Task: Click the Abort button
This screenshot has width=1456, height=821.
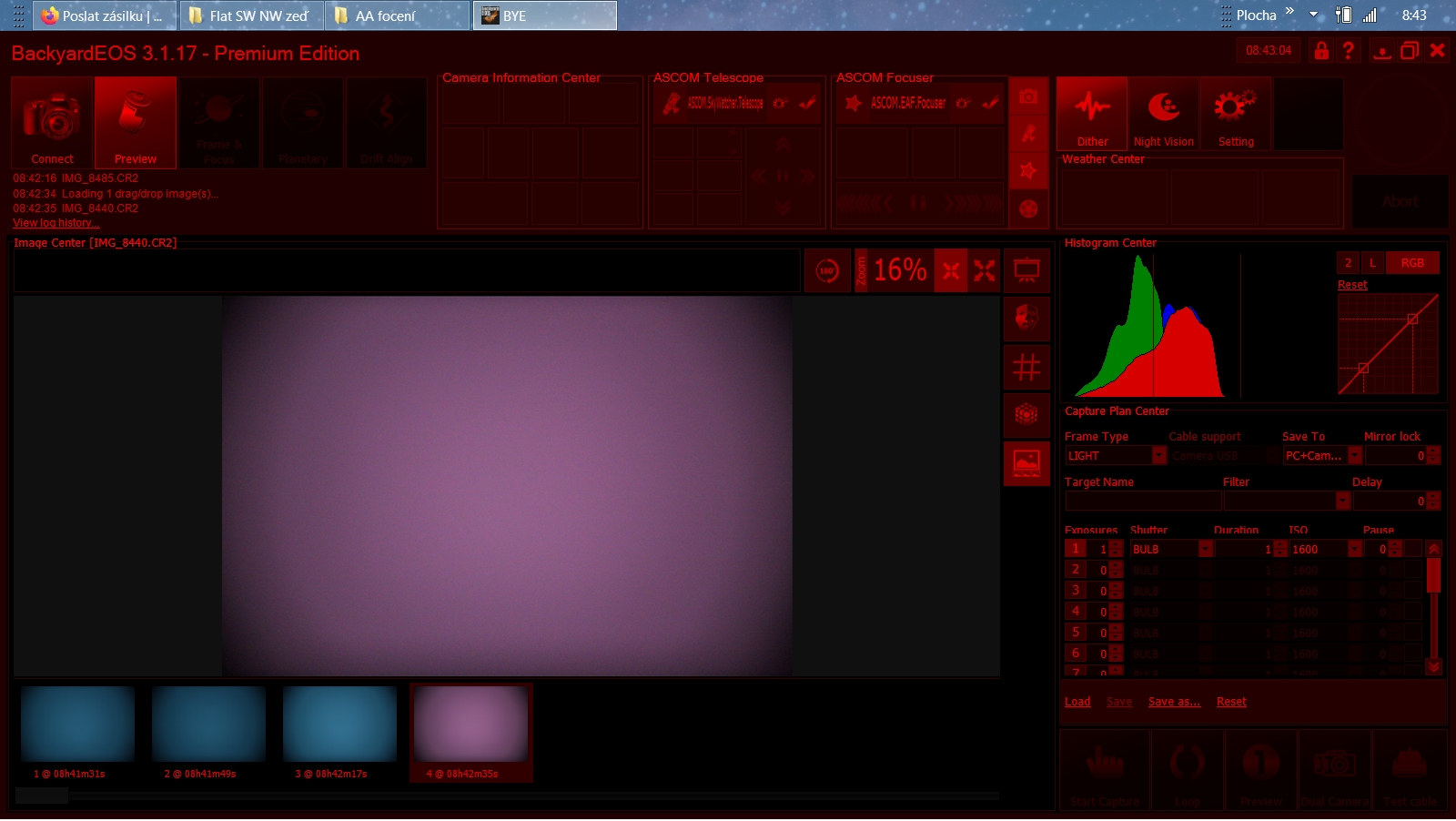Action: tap(1400, 201)
